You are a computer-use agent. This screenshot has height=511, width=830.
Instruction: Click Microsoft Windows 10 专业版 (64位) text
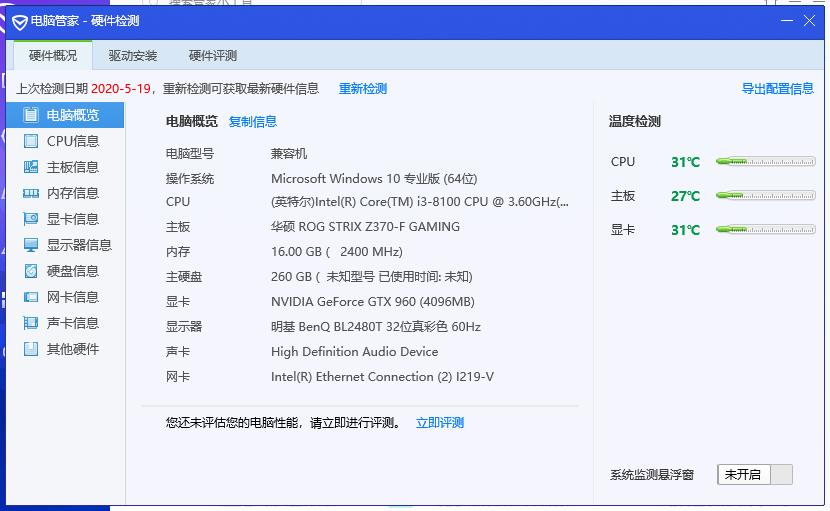pyautogui.click(x=374, y=178)
